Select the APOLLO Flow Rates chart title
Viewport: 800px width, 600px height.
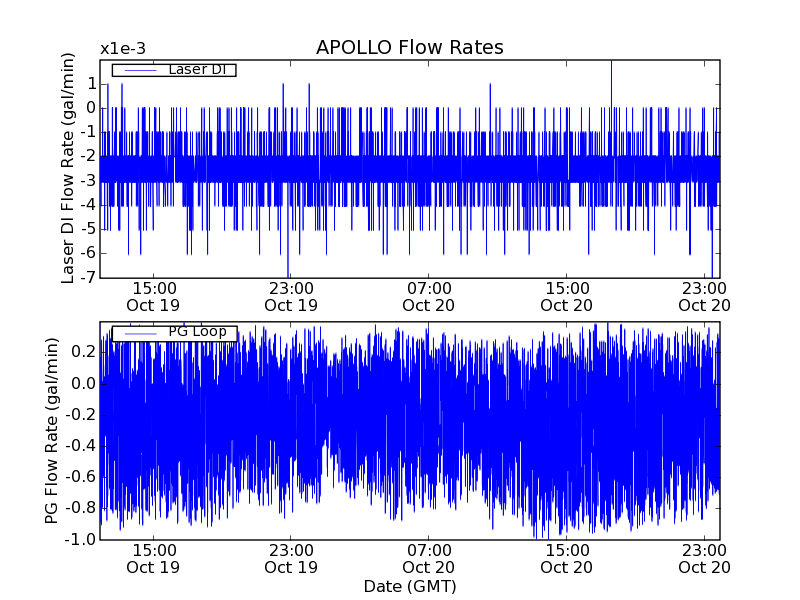click(x=409, y=48)
